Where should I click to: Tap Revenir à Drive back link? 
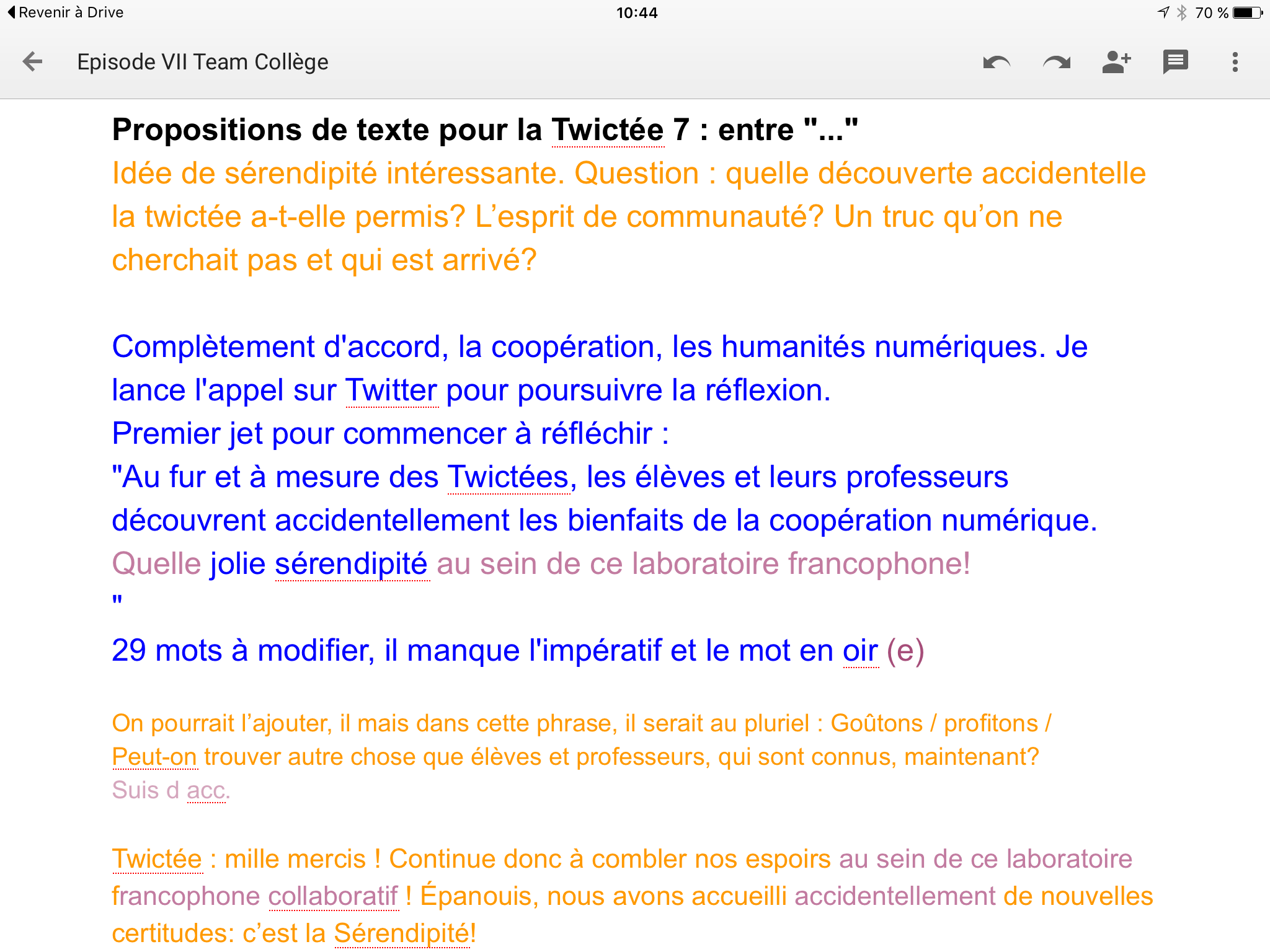[x=66, y=12]
